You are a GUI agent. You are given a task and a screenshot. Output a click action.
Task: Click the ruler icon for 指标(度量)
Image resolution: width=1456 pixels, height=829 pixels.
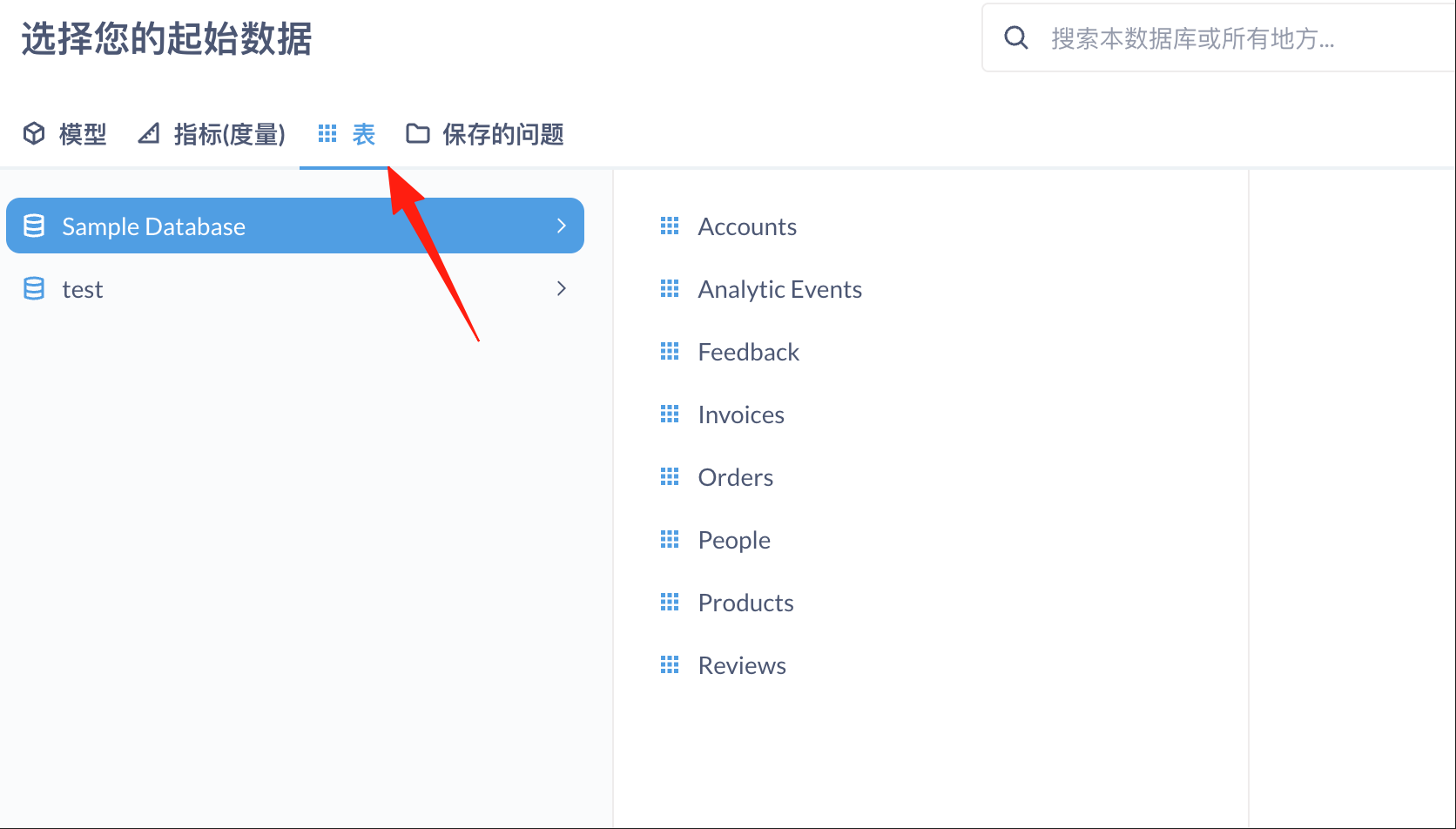pyautogui.click(x=149, y=134)
